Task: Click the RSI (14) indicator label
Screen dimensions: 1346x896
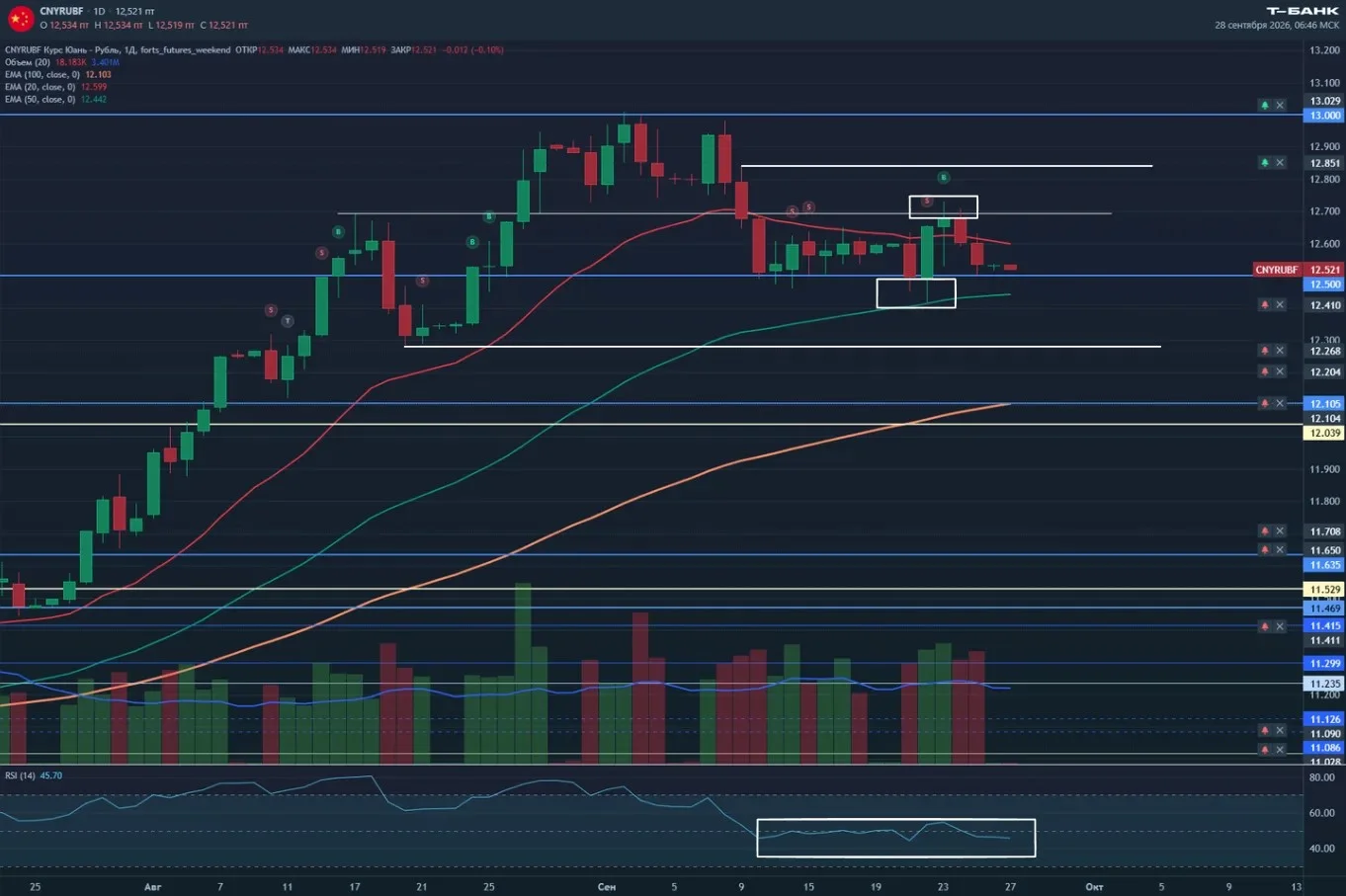Action: [x=20, y=775]
